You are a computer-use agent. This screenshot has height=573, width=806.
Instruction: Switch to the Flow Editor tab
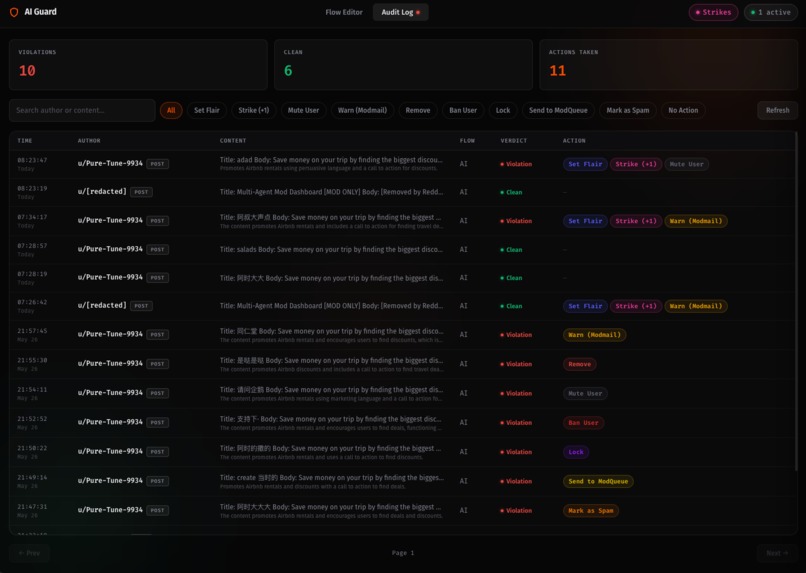pos(343,12)
